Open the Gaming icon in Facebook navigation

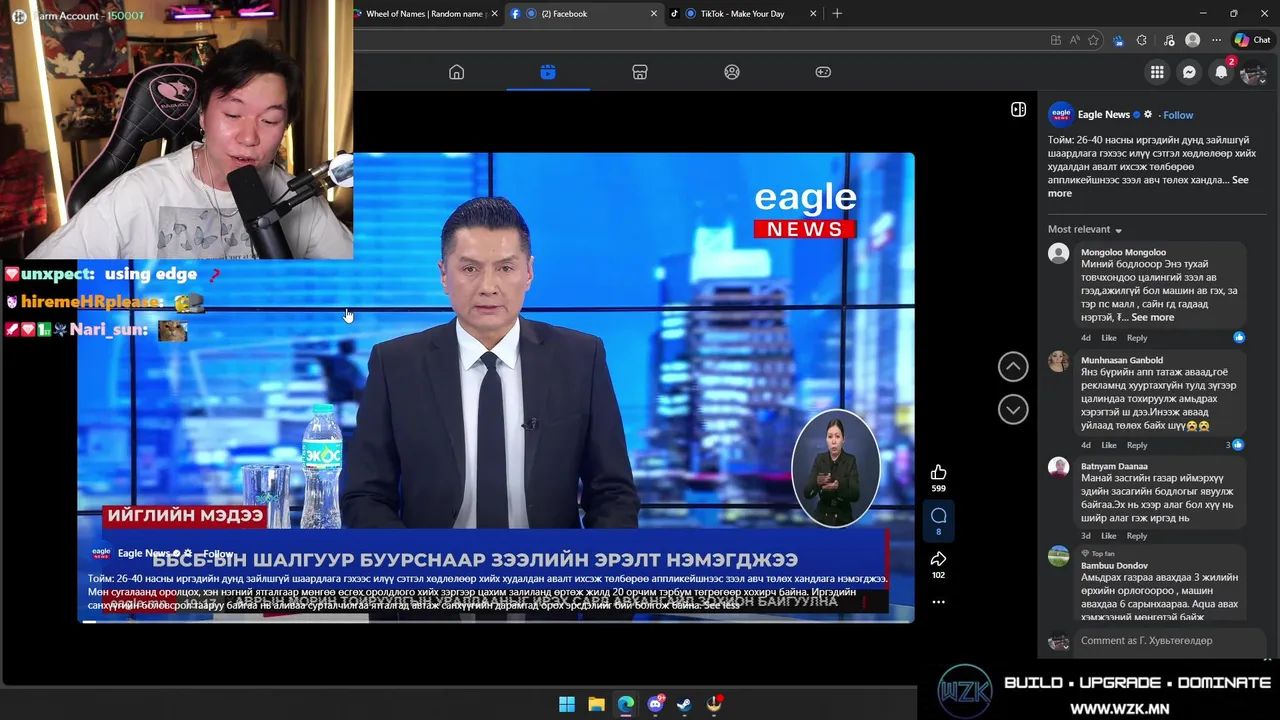[x=823, y=72]
